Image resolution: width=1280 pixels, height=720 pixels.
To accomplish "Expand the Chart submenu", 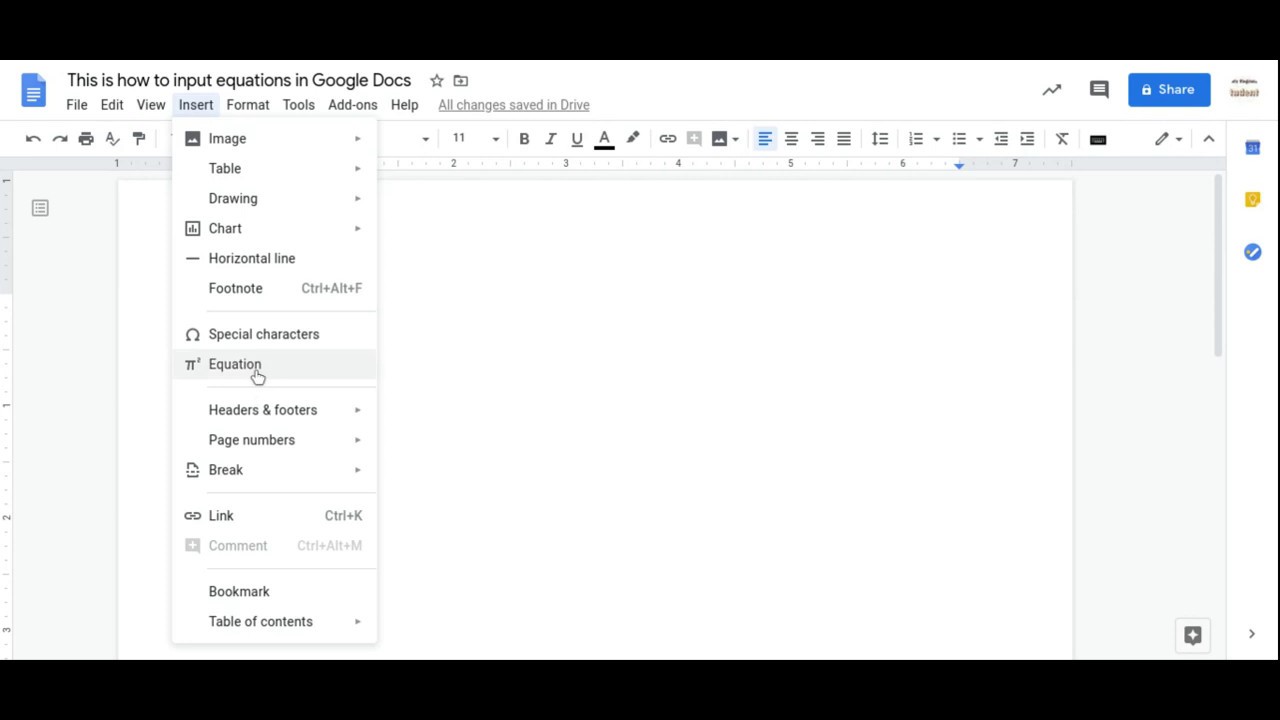I will [x=274, y=229].
